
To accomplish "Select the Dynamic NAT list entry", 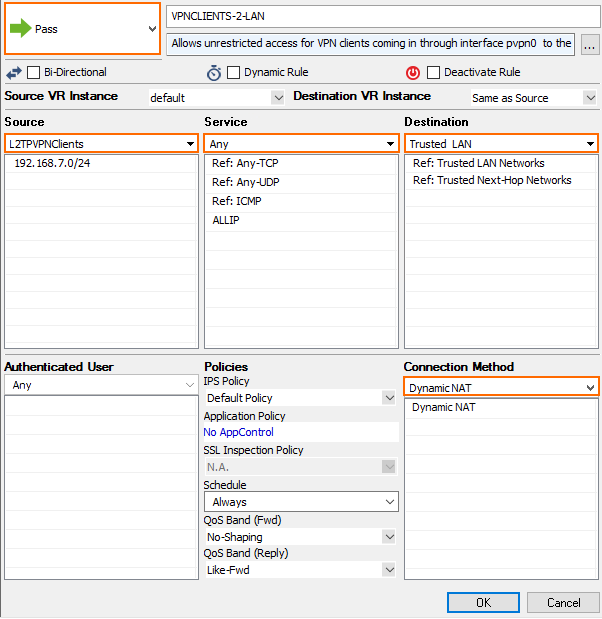I will tap(501, 407).
